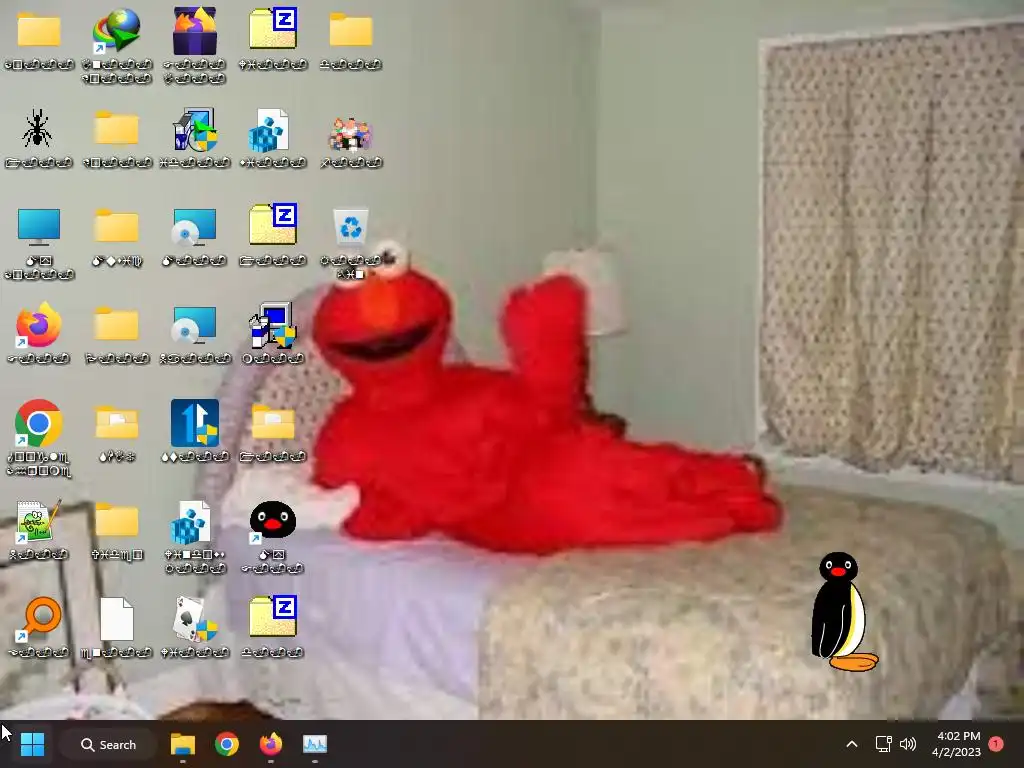1024x768 pixels.
Task: Expand the hidden system tray icons chevron
Action: (852, 744)
